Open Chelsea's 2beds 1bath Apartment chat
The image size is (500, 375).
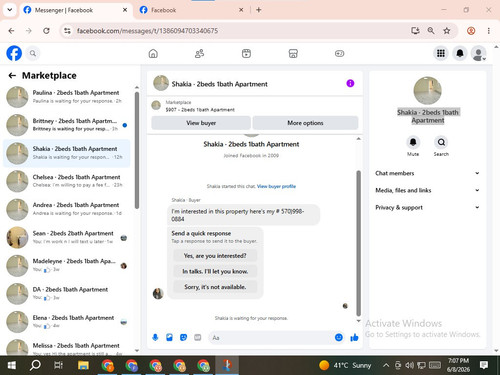pyautogui.click(x=67, y=181)
